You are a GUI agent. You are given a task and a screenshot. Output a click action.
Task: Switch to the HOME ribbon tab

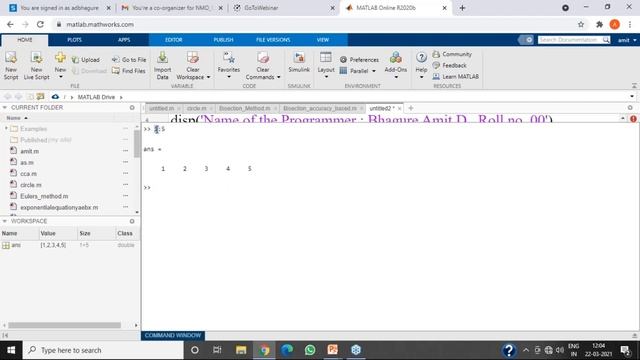25,40
